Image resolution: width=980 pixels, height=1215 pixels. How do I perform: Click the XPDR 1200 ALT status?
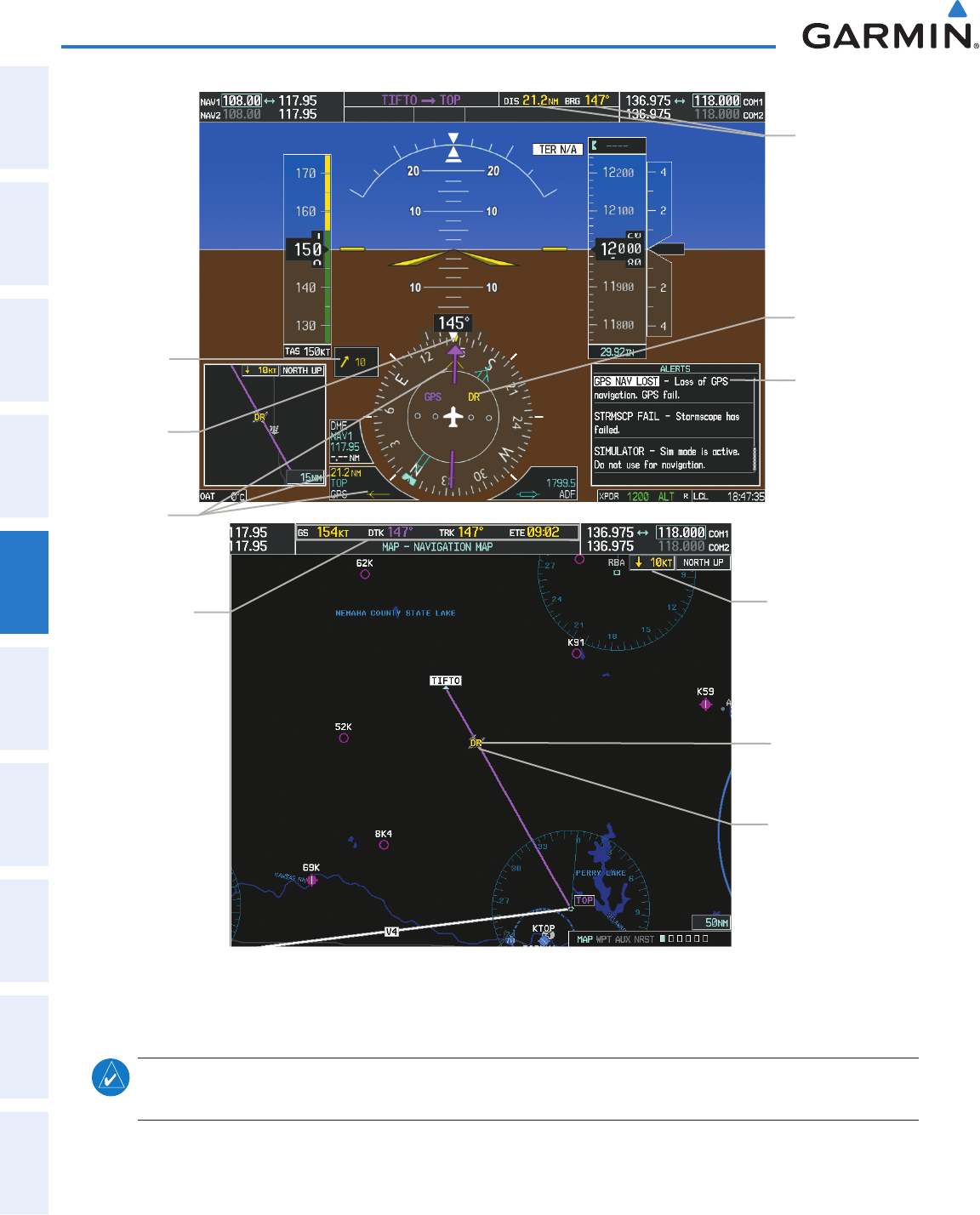pyautogui.click(x=637, y=496)
